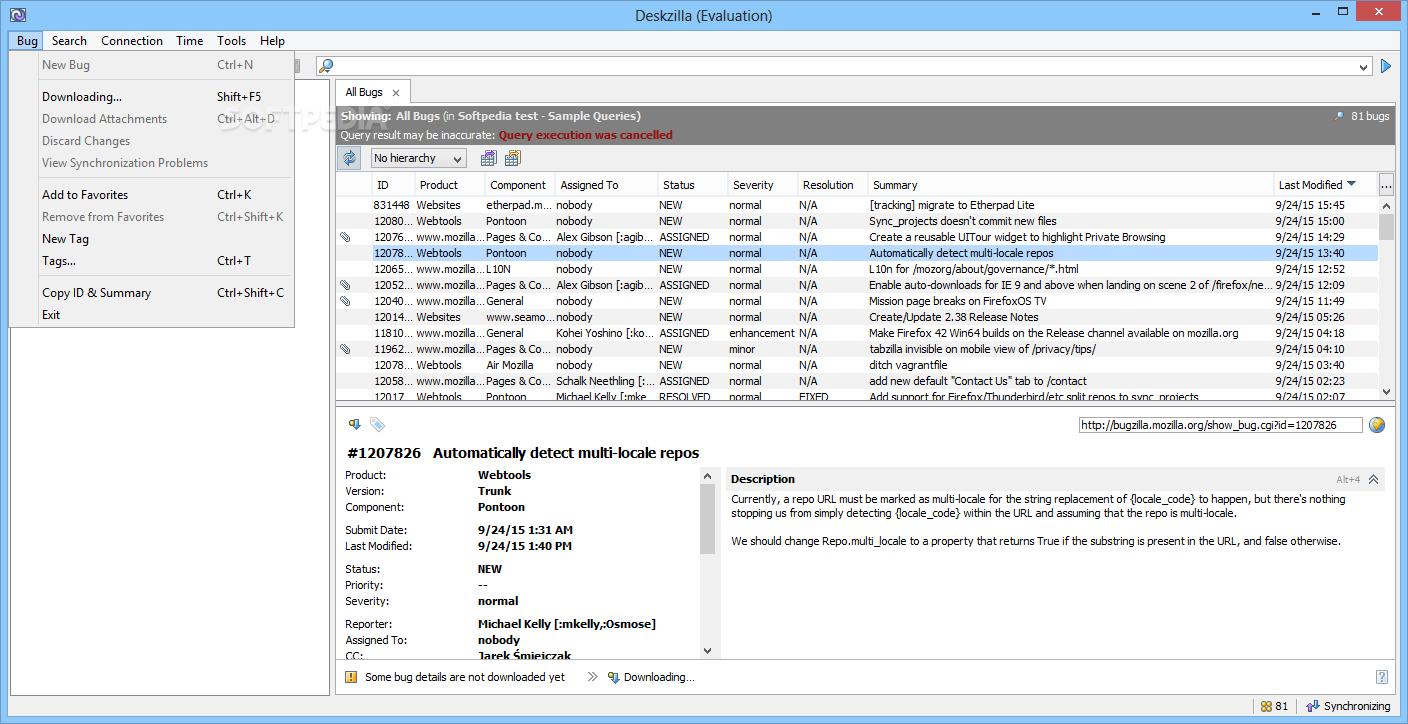The height and width of the screenshot is (724, 1408).
Task: Choose New Tag in the Bug menu
Action: [152, 239]
